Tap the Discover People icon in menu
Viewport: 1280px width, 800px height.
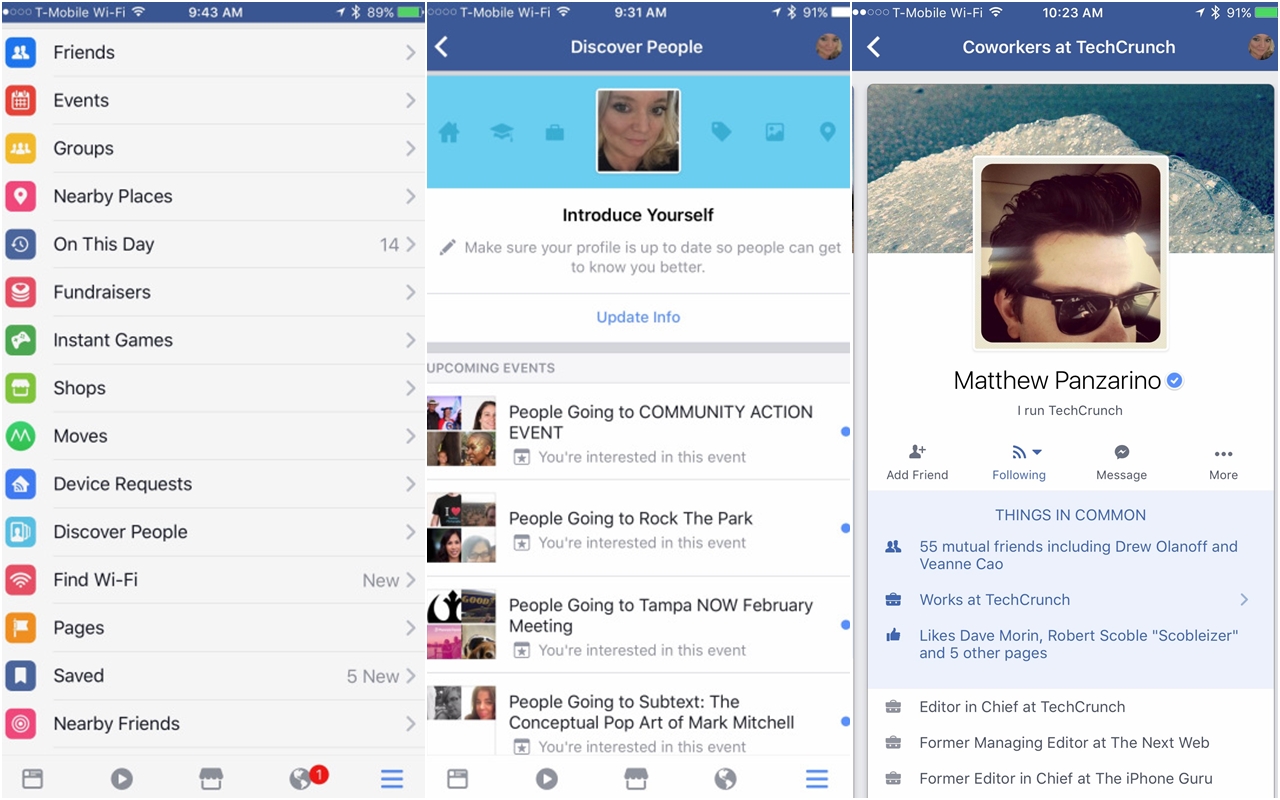[21, 532]
